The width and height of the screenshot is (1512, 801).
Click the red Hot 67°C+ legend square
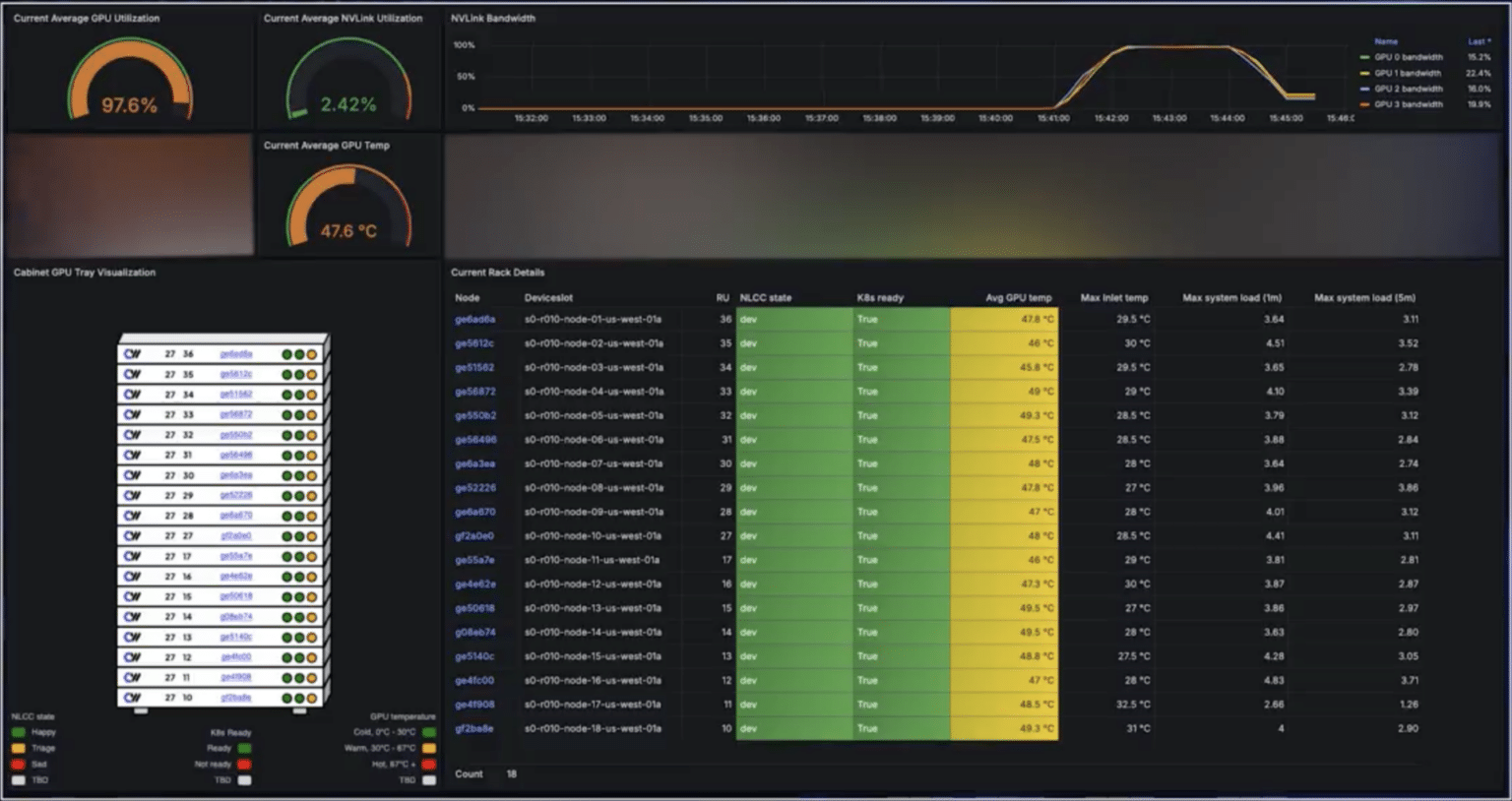click(x=429, y=764)
